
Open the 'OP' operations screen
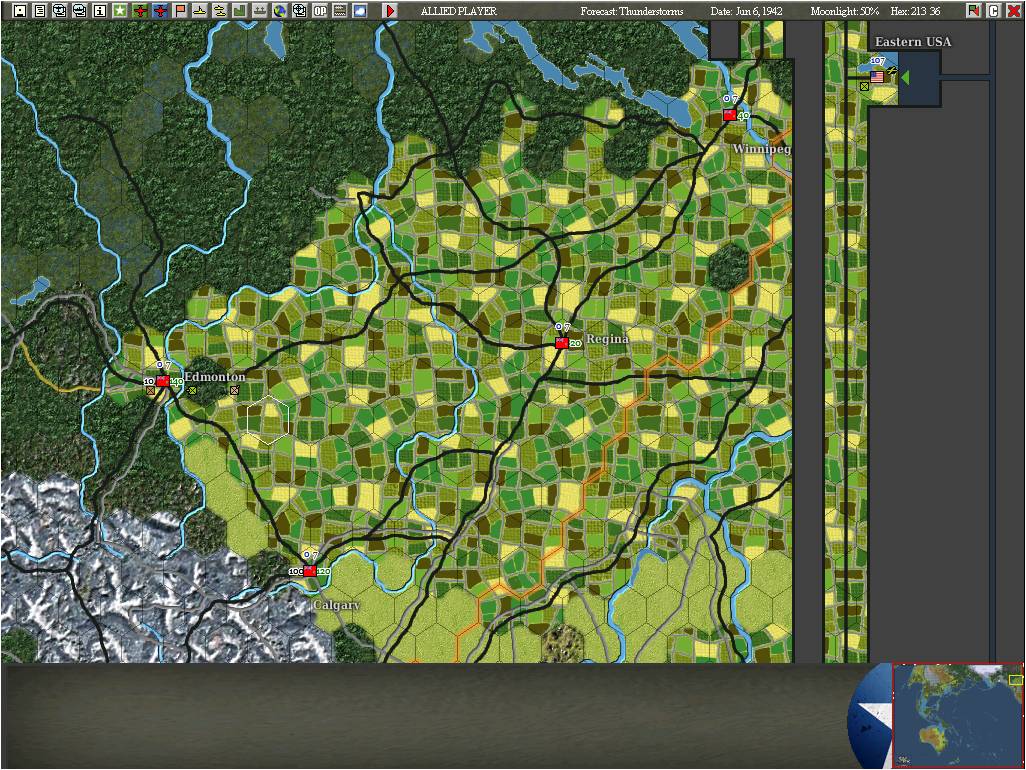tap(320, 10)
